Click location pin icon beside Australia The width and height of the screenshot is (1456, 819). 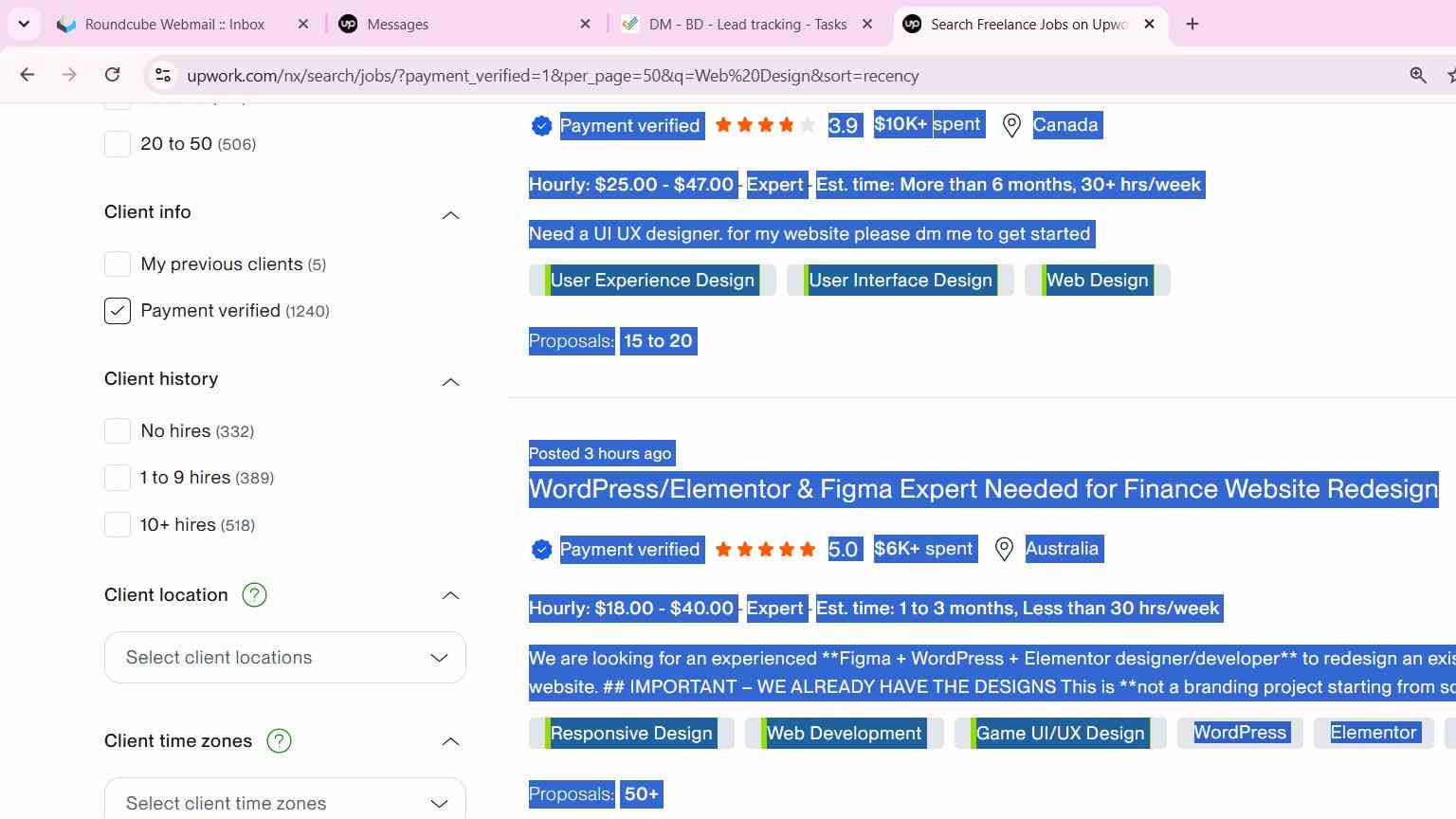tap(1004, 549)
